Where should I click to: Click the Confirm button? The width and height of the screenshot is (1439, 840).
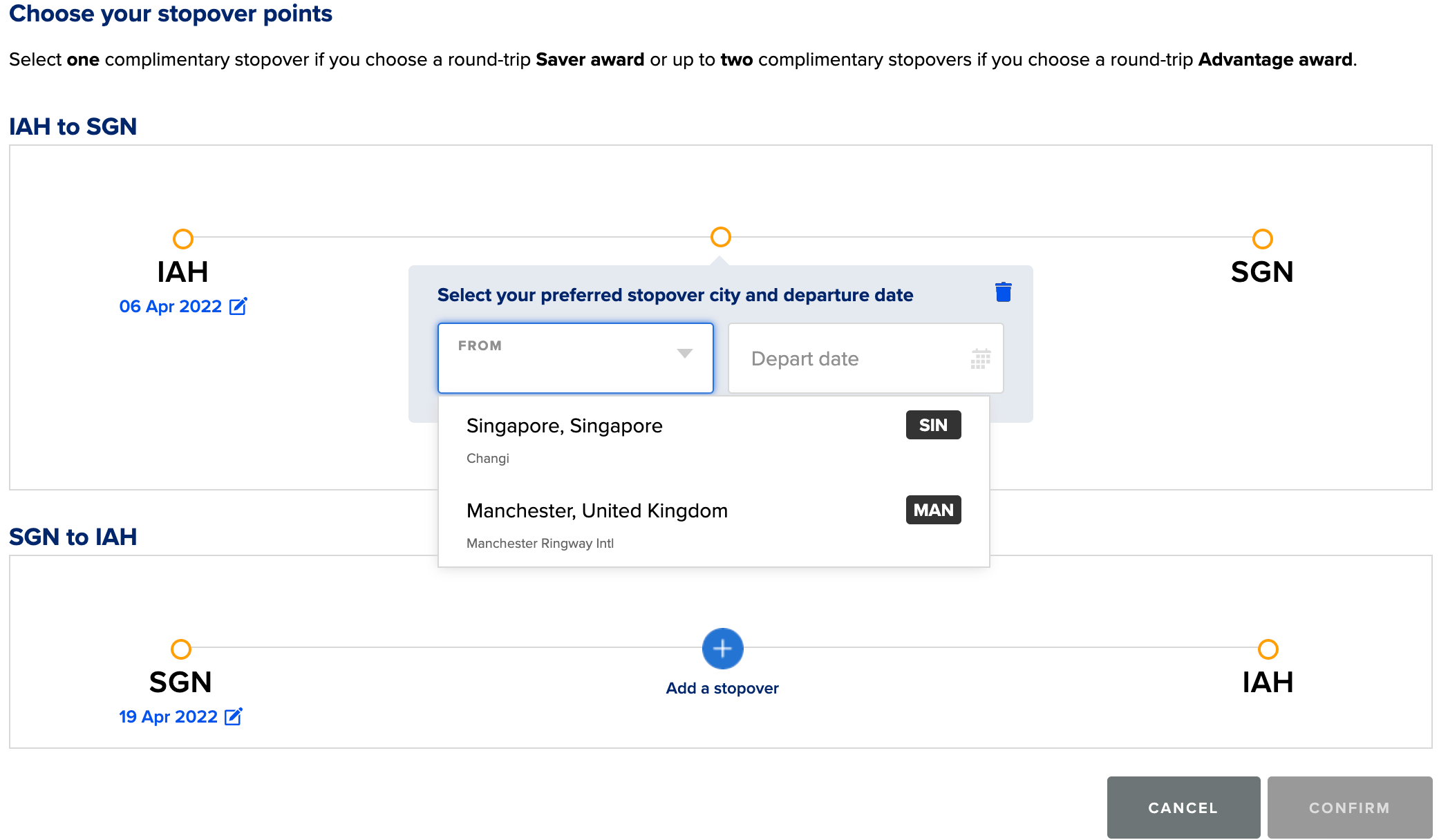tap(1349, 807)
